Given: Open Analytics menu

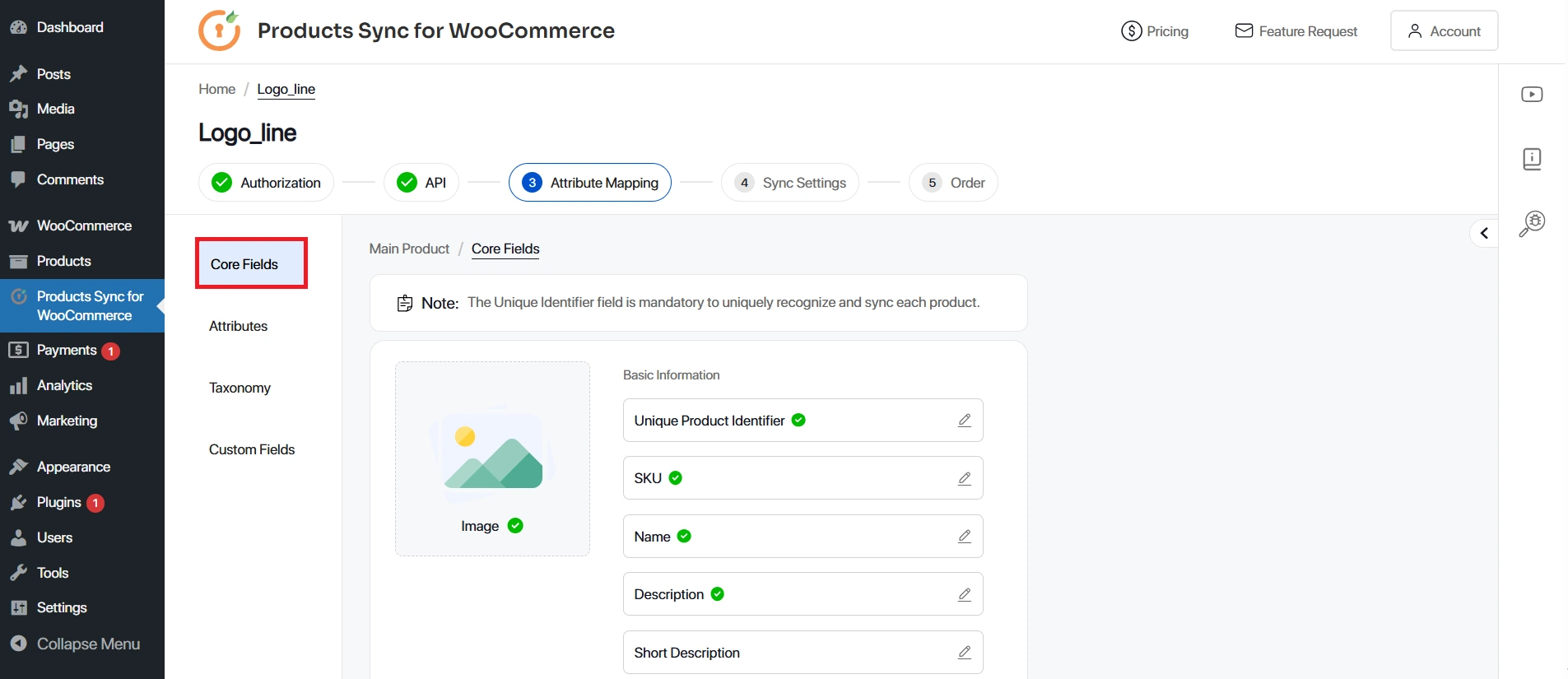Looking at the screenshot, I should (x=82, y=385).
